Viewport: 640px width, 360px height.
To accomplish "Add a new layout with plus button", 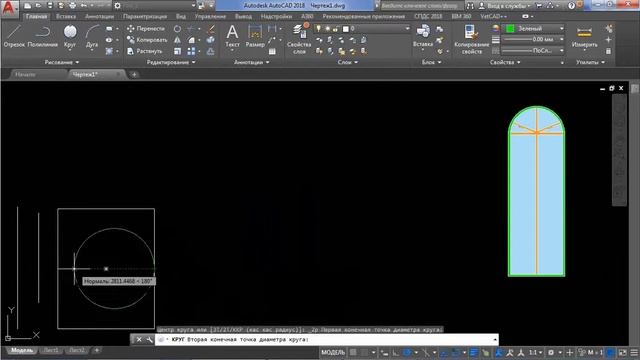I will (97, 350).
